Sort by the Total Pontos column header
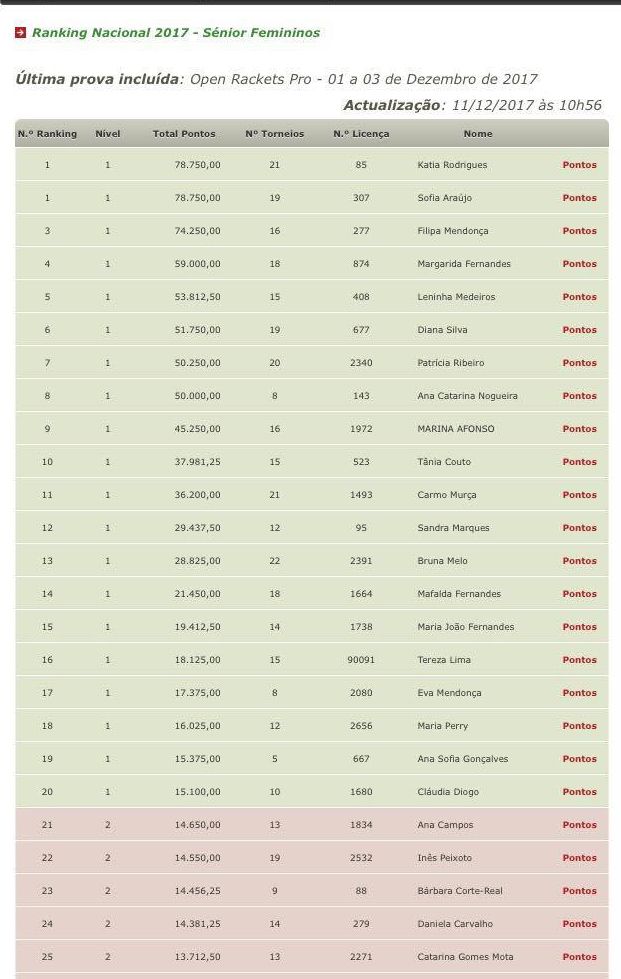Viewport: 621px width, 979px height. 184,133
